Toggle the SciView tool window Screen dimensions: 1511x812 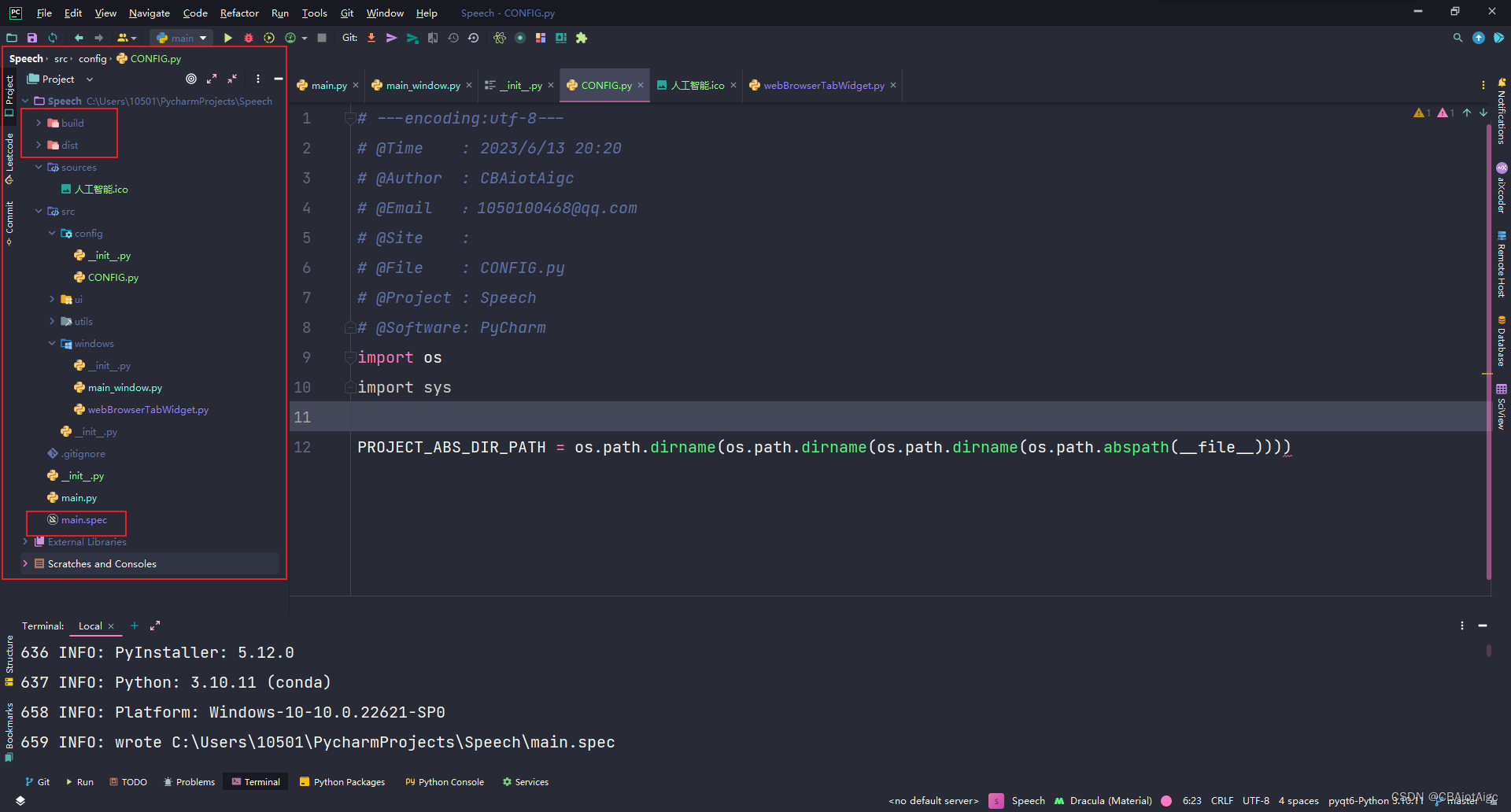pos(1502,407)
